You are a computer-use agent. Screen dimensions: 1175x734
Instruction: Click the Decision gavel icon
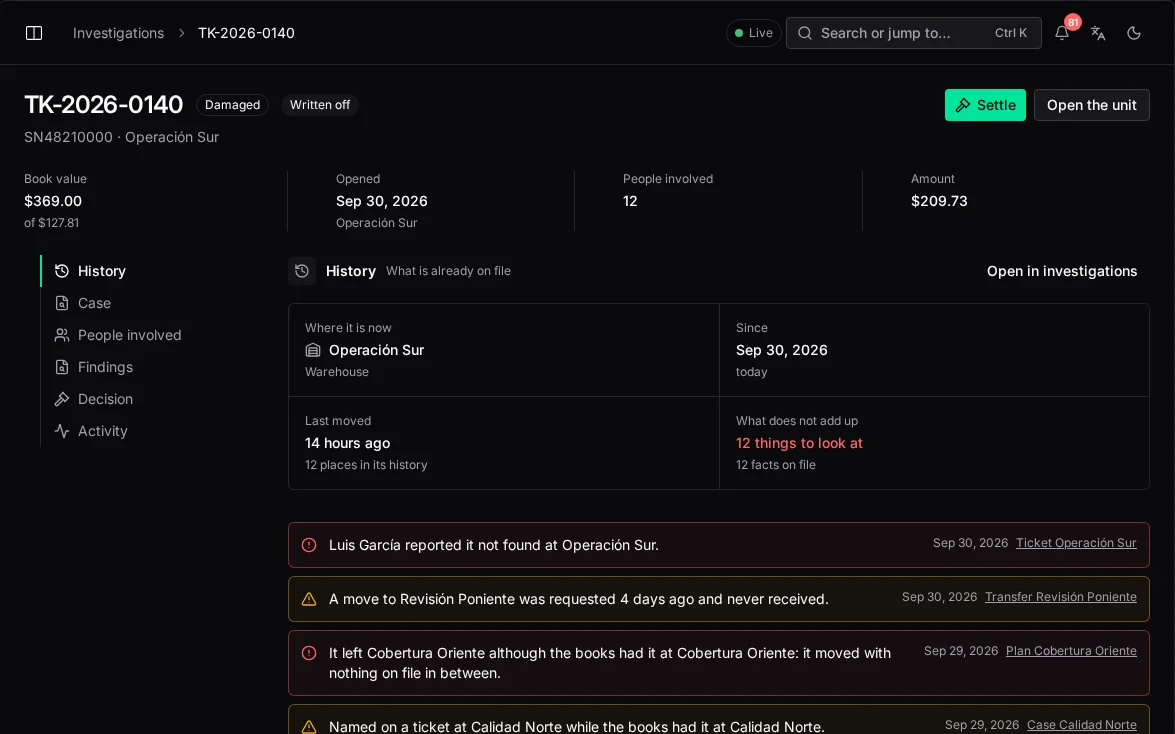[x=62, y=399]
